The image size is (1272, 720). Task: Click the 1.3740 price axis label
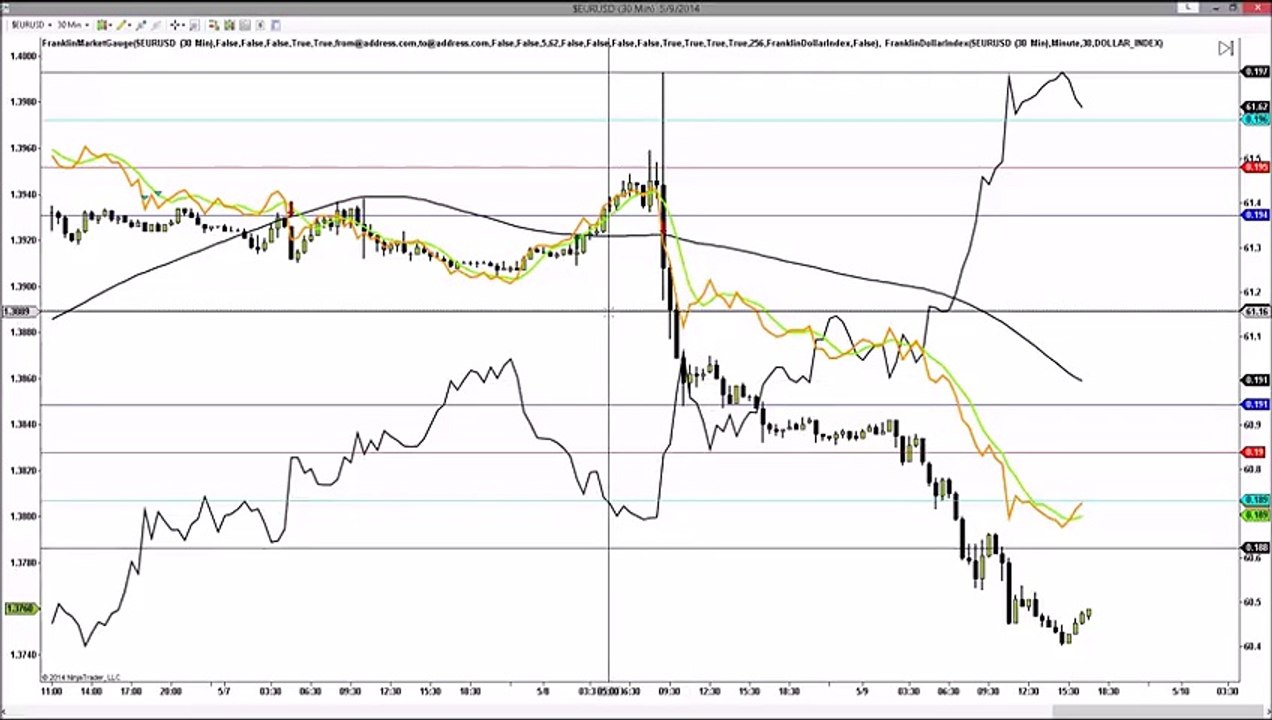(x=24, y=654)
